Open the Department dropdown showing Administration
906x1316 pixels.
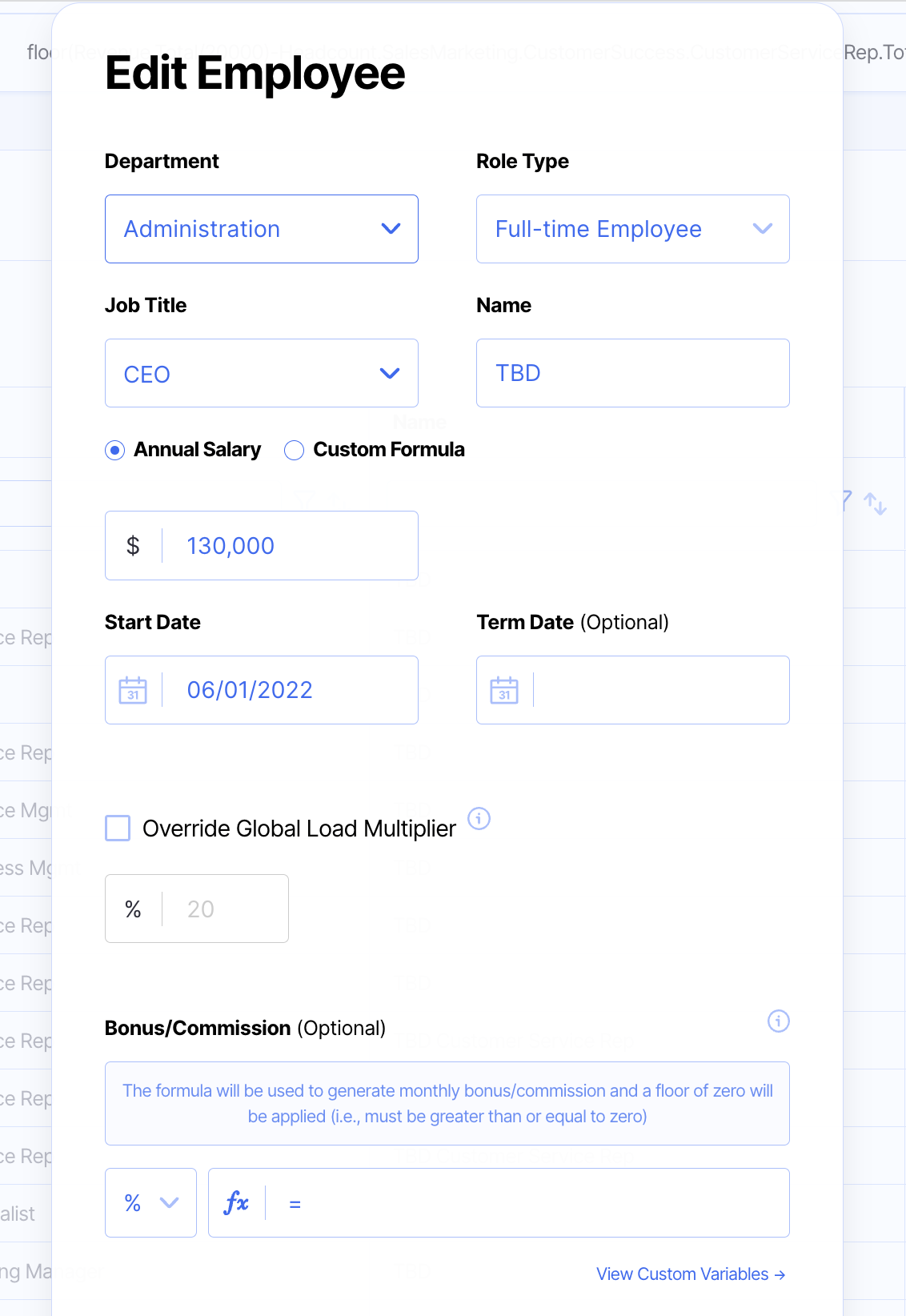pyautogui.click(x=261, y=229)
